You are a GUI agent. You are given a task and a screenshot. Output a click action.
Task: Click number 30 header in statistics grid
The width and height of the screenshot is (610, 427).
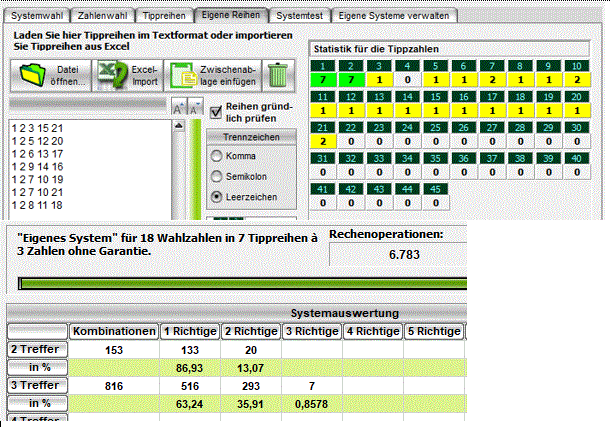[x=577, y=128]
